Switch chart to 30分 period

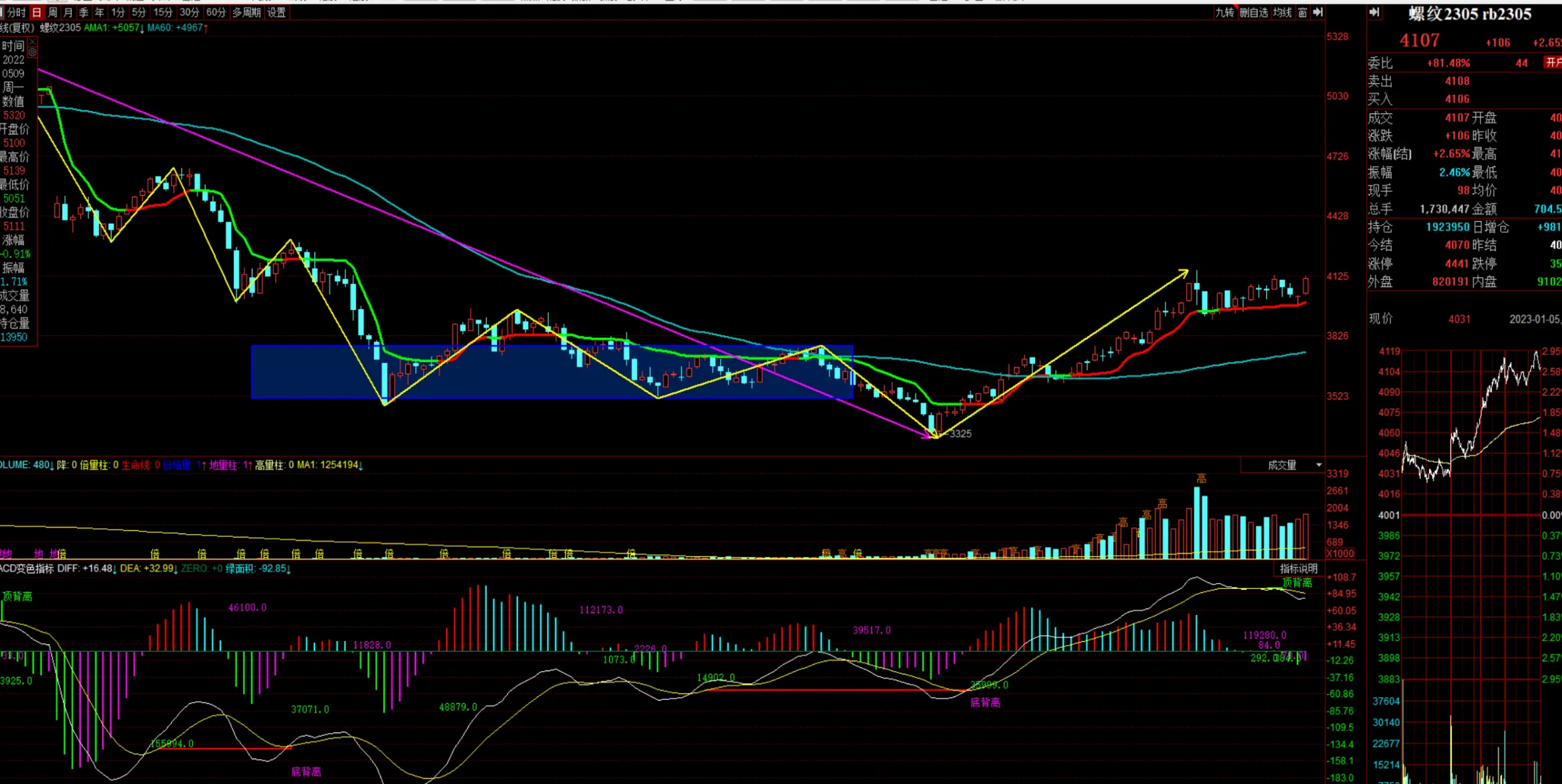189,12
